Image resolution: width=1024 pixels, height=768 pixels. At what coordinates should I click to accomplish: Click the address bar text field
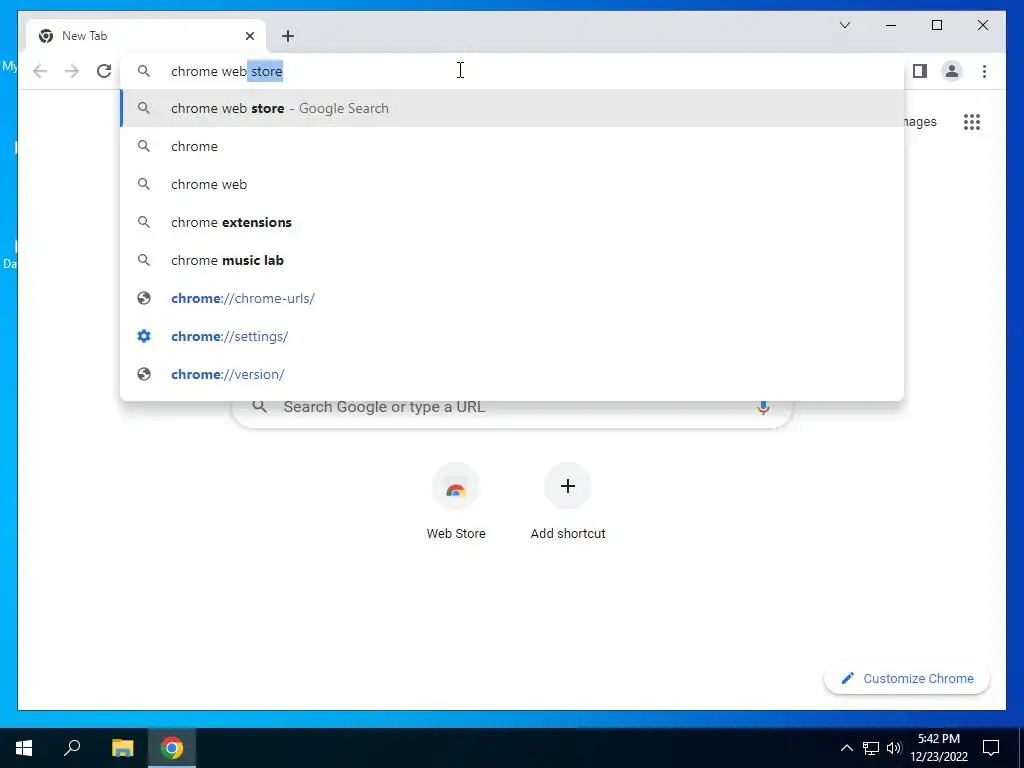(x=512, y=71)
